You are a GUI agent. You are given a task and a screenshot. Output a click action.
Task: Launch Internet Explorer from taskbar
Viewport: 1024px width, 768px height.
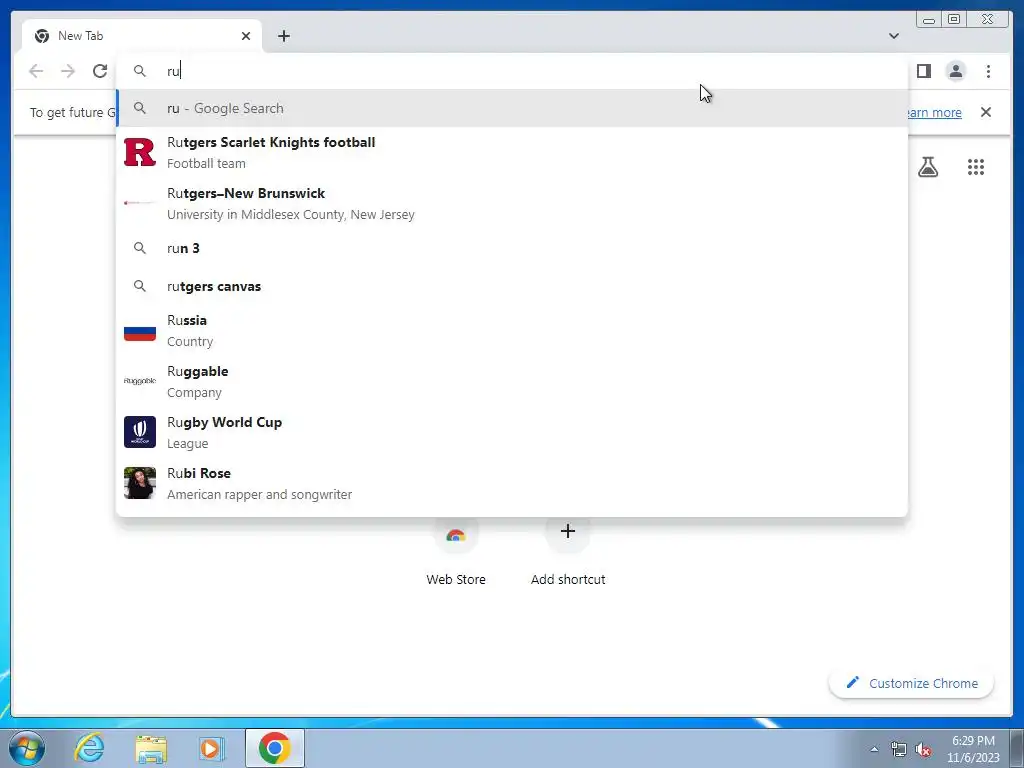[x=89, y=748]
